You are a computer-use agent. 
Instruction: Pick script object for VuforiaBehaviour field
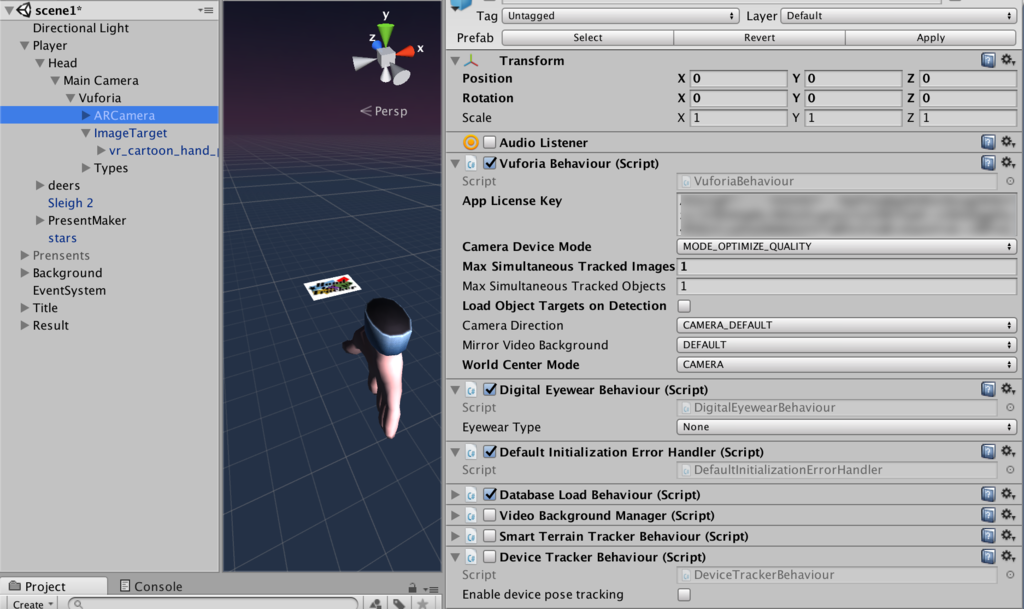pos(1010,181)
